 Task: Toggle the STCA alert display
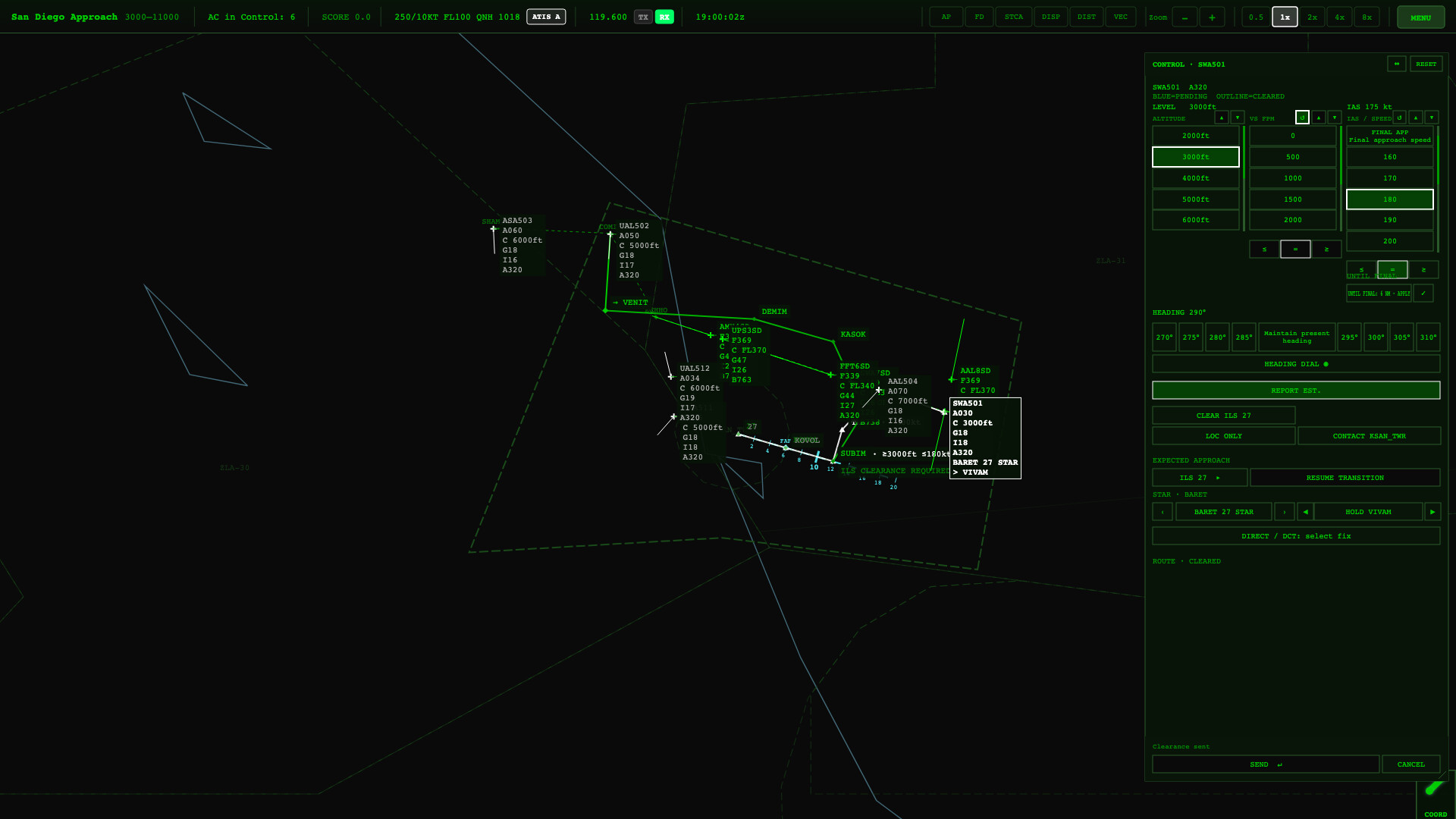[x=1014, y=17]
